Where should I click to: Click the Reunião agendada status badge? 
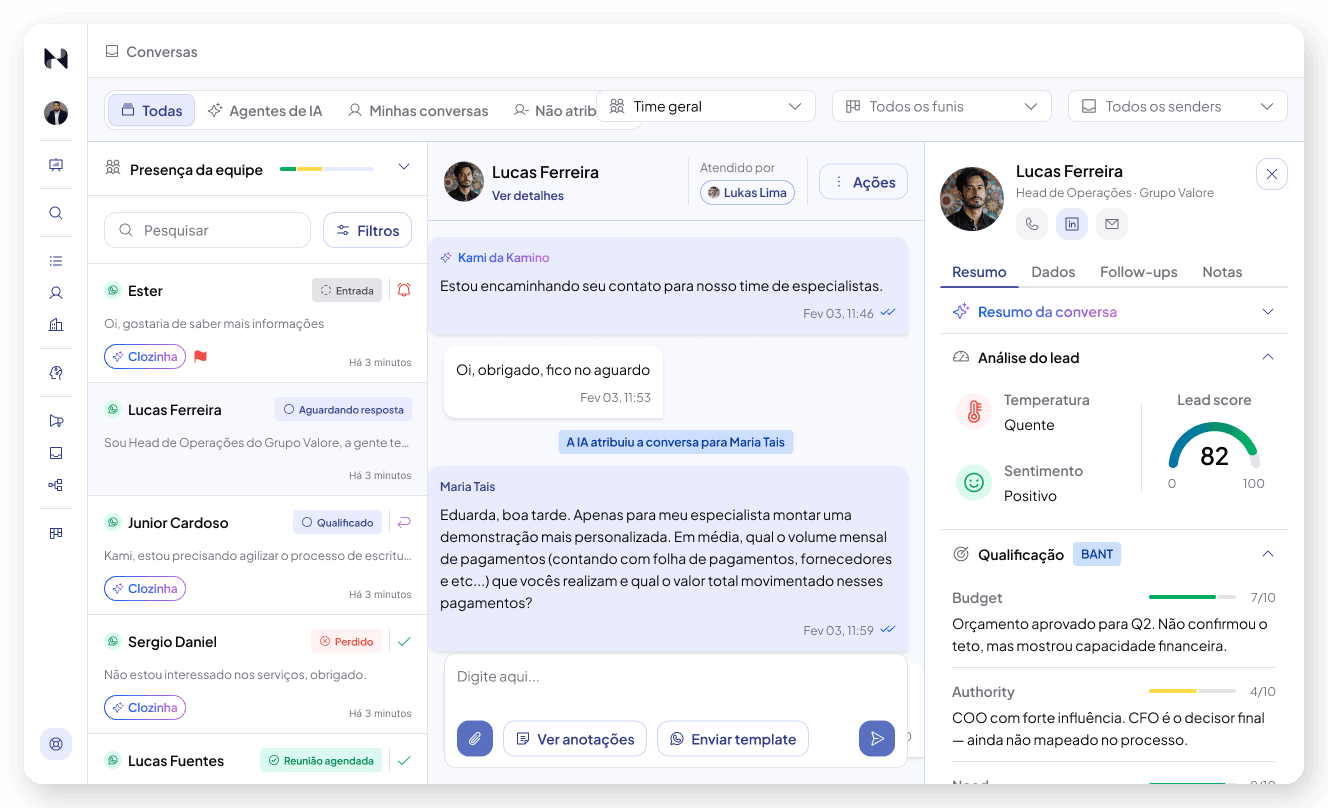tap(321, 760)
